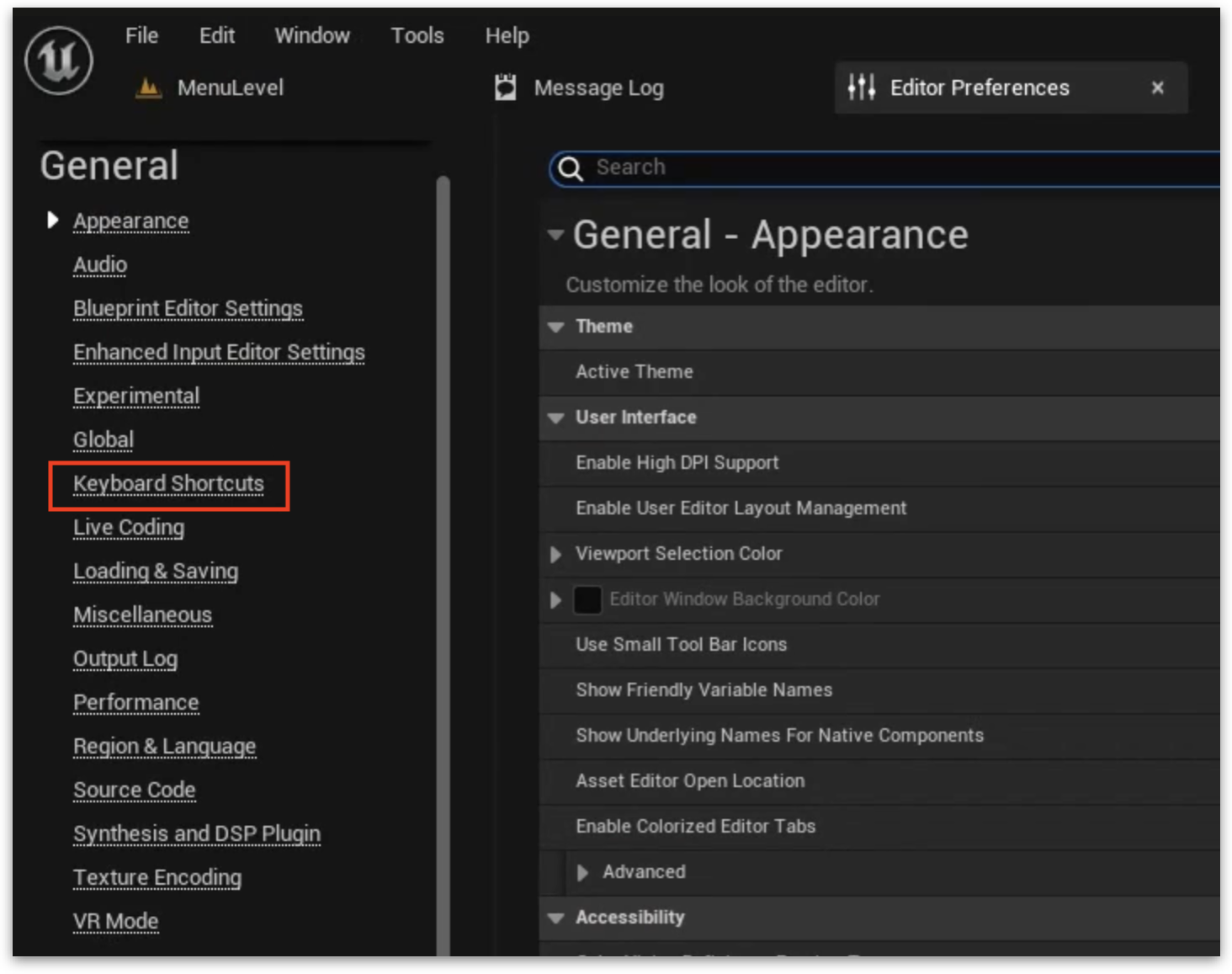Open Blueprint Editor Settings link
The image size is (1232, 974).
[x=188, y=308]
